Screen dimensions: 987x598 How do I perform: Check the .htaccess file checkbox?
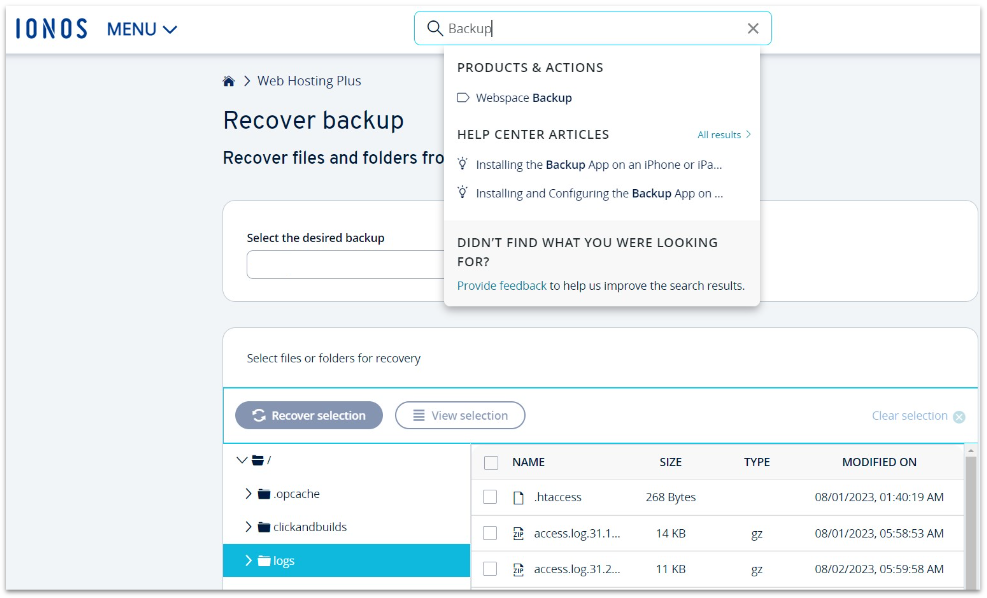click(x=489, y=497)
